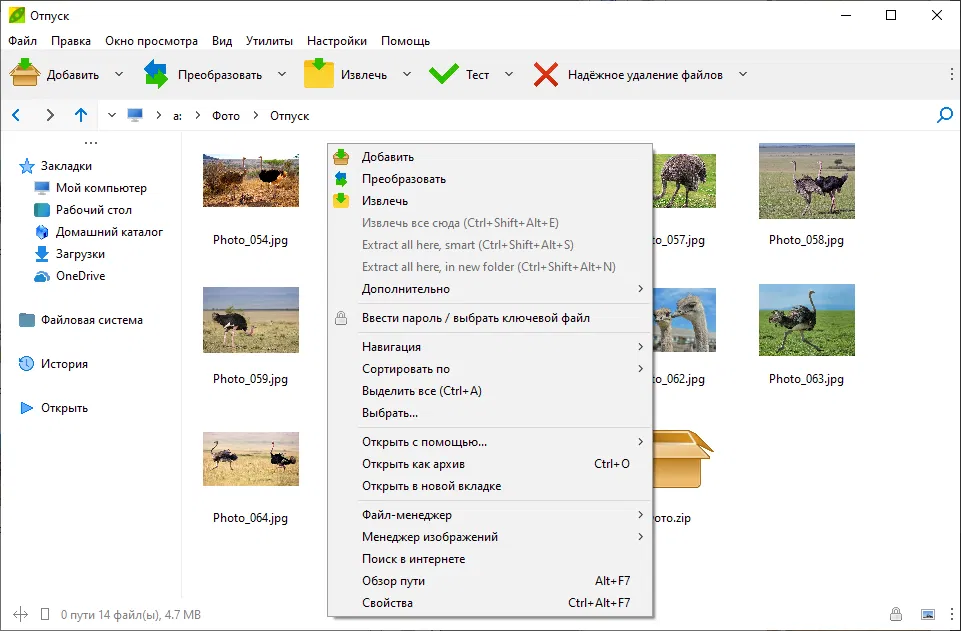Click the padlock icon in status bar

pyautogui.click(x=896, y=614)
